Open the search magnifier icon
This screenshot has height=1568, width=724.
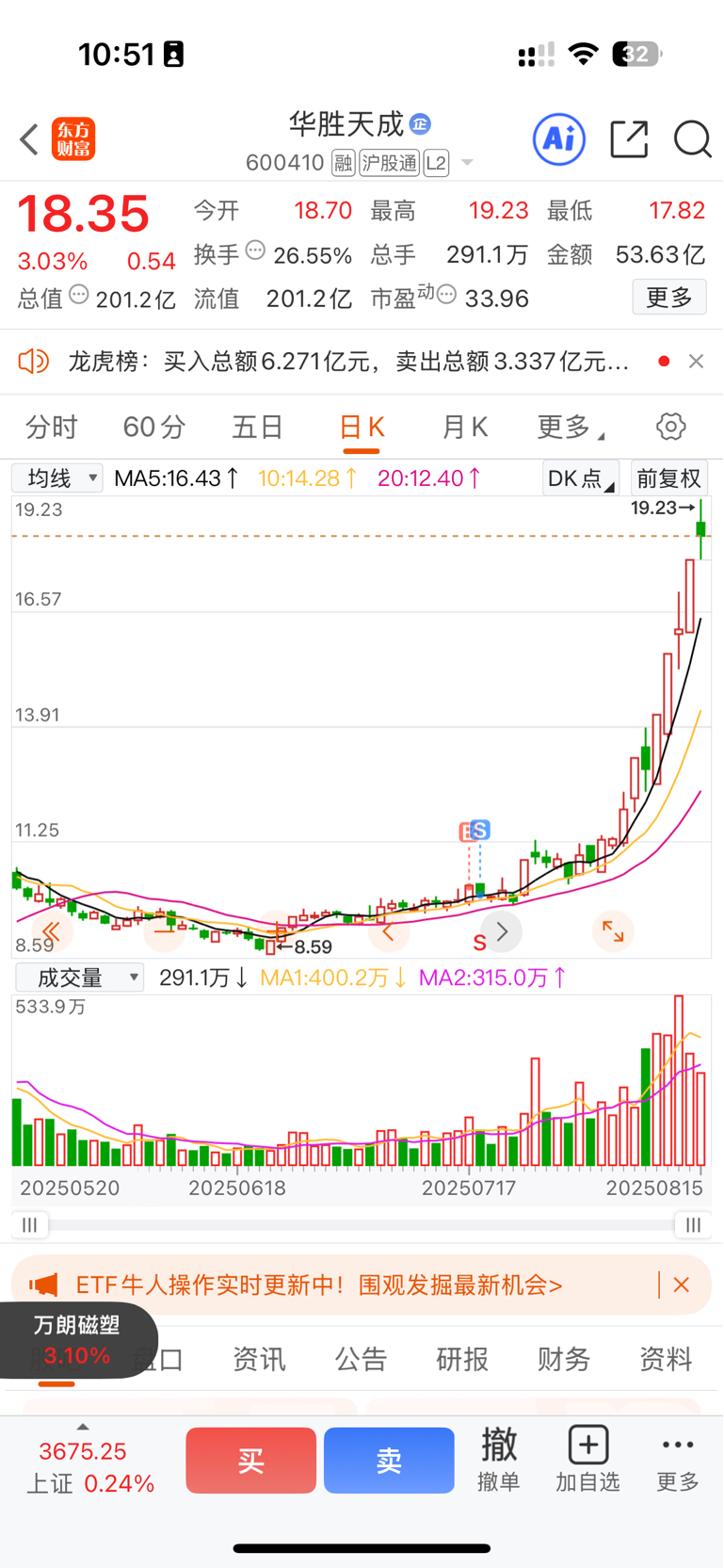(692, 139)
